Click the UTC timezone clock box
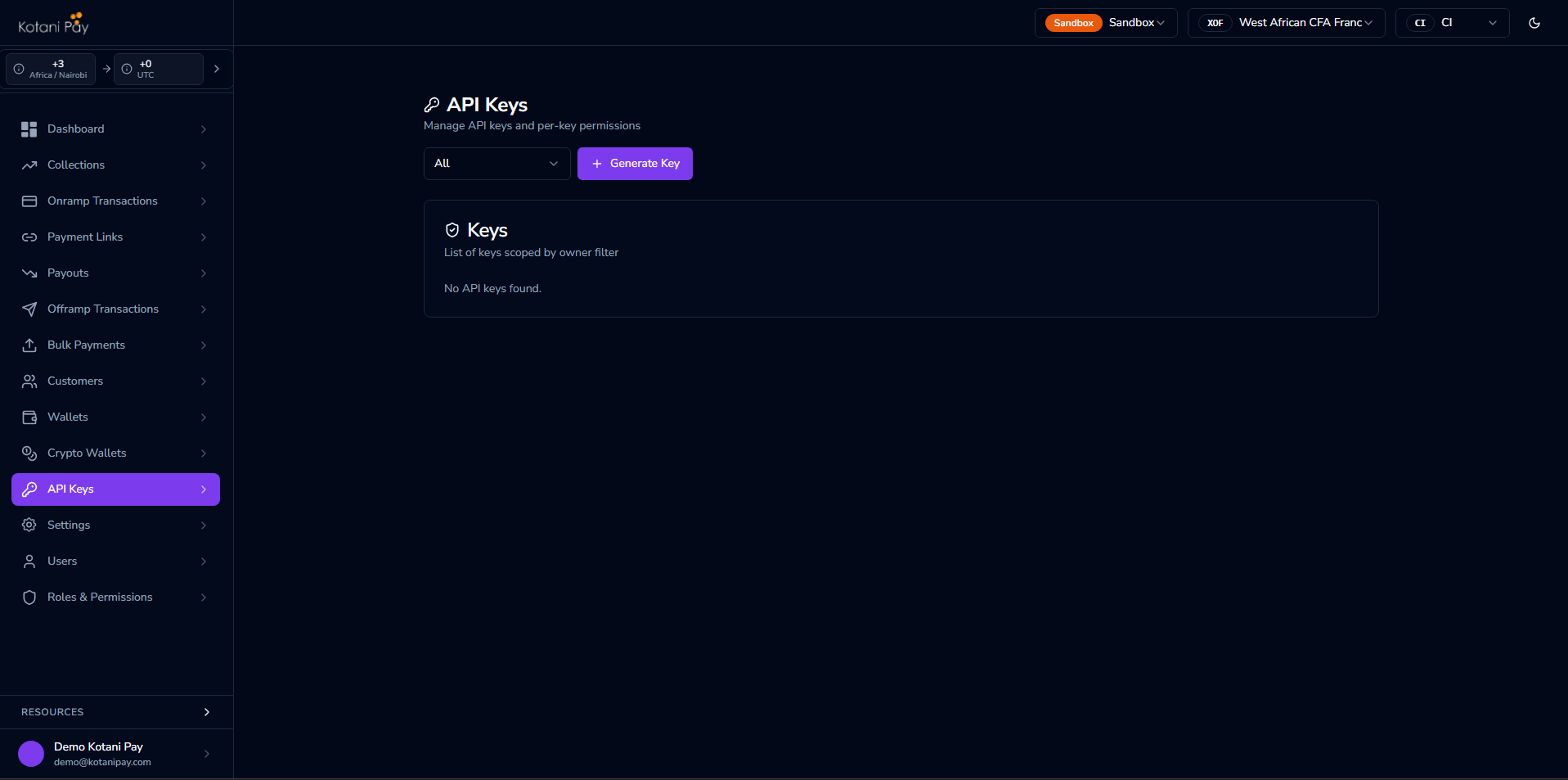 [x=159, y=69]
